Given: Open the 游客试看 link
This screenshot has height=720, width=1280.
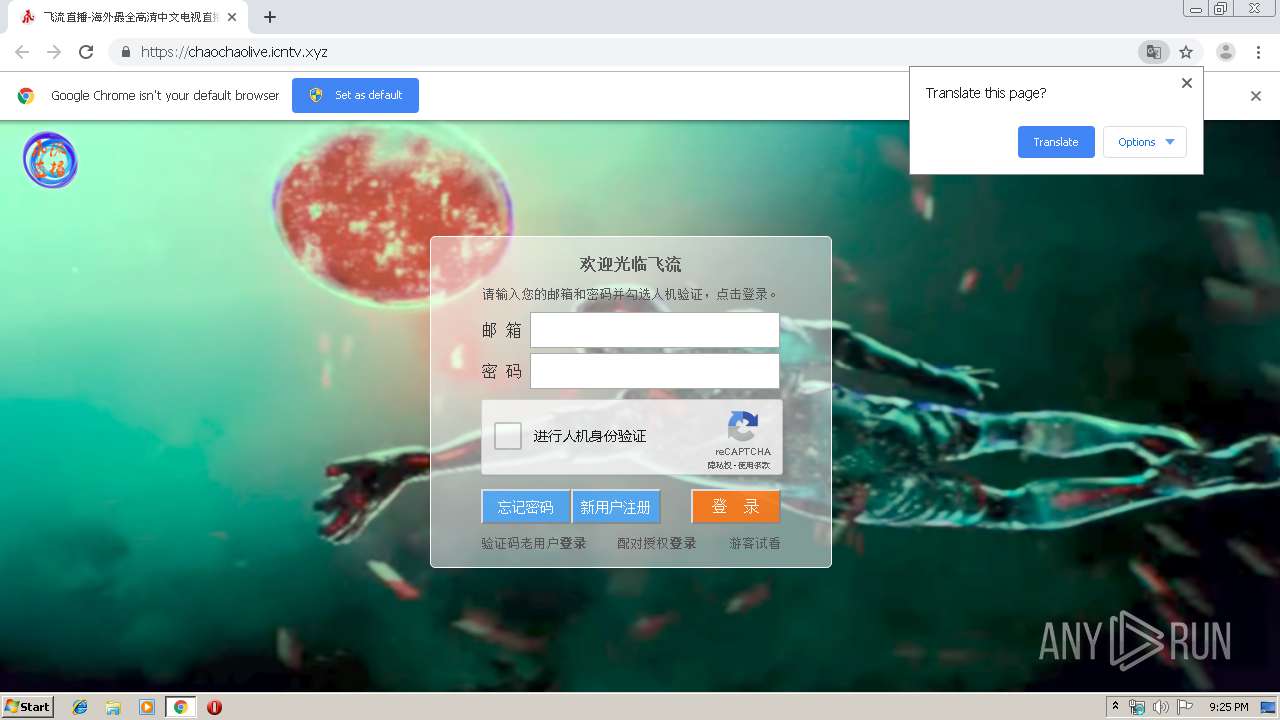Looking at the screenshot, I should coord(755,543).
